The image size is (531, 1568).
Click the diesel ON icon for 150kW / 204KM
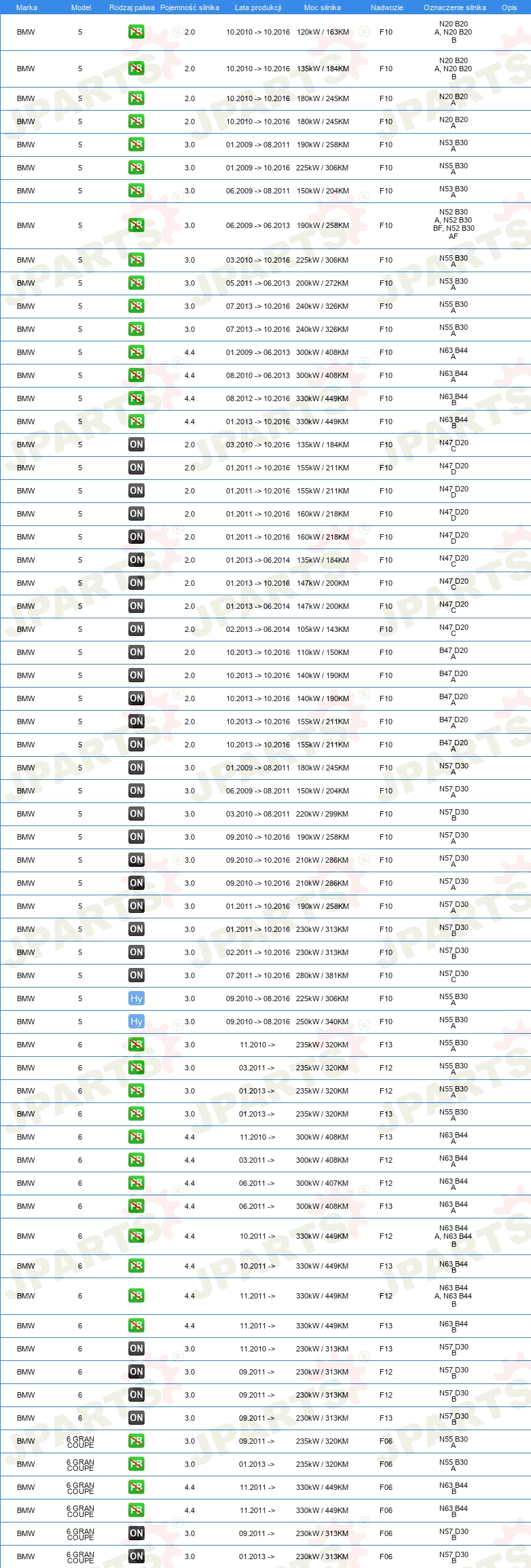136,791
